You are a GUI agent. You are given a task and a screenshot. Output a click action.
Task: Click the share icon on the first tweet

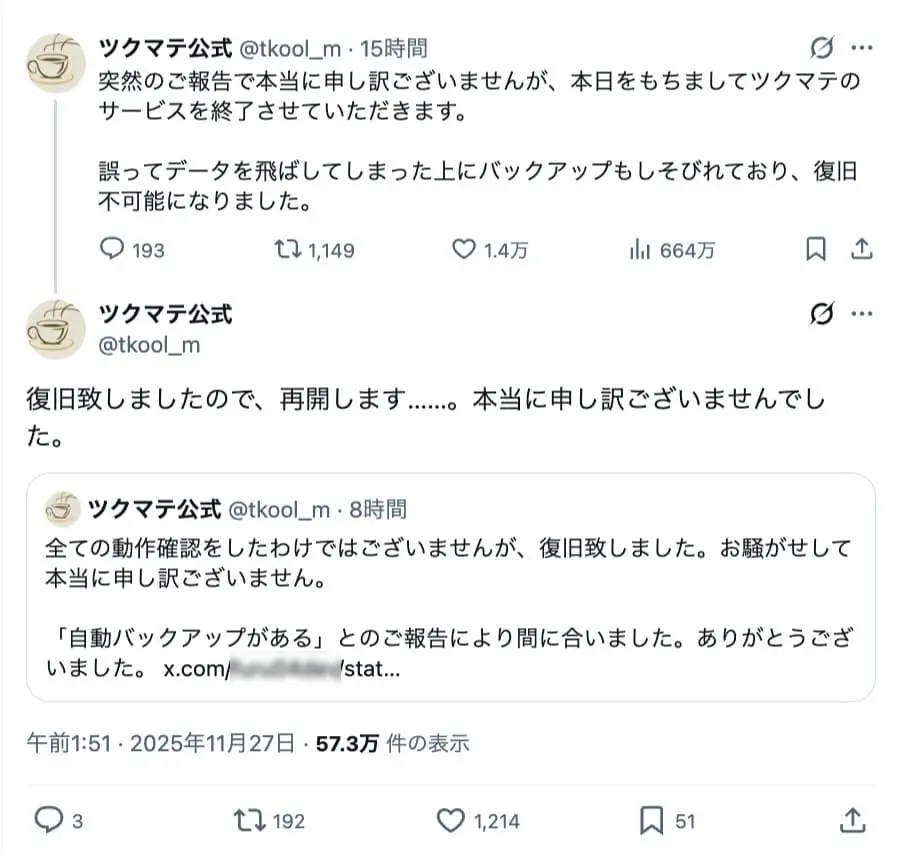pyautogui.click(x=861, y=249)
